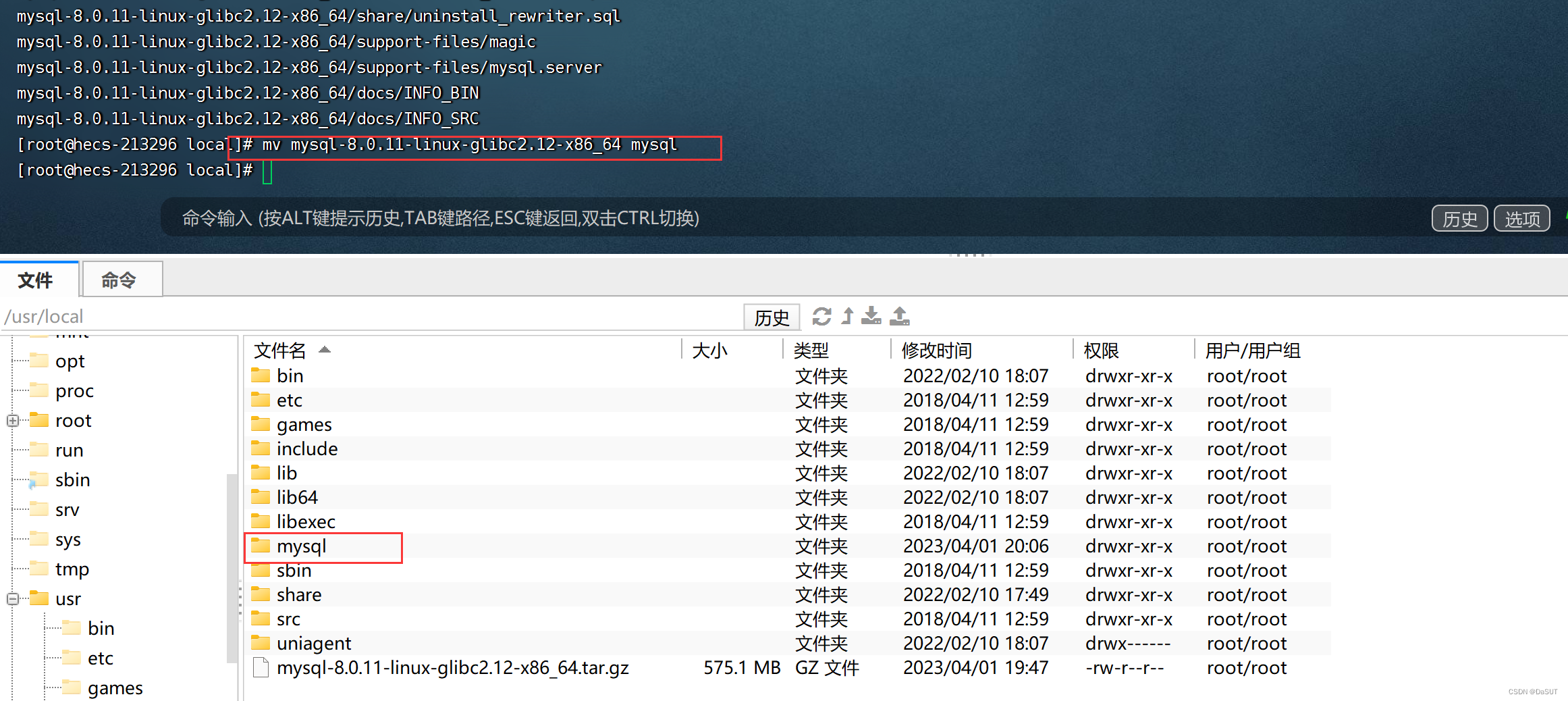Viewport: 1568px width, 701px height.
Task: Sort by 大小 column header
Action: [x=732, y=350]
